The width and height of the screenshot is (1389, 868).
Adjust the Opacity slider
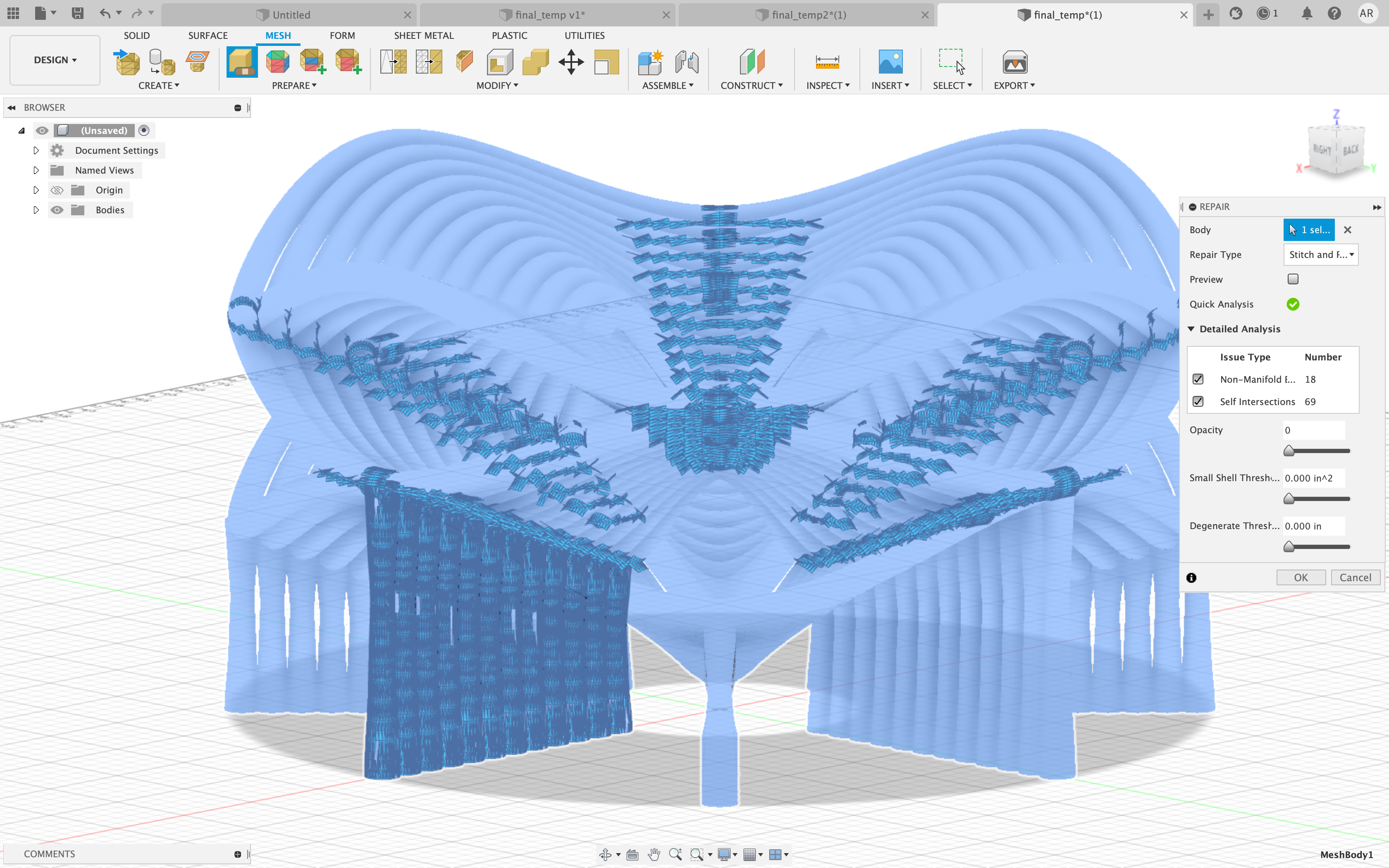point(1289,451)
